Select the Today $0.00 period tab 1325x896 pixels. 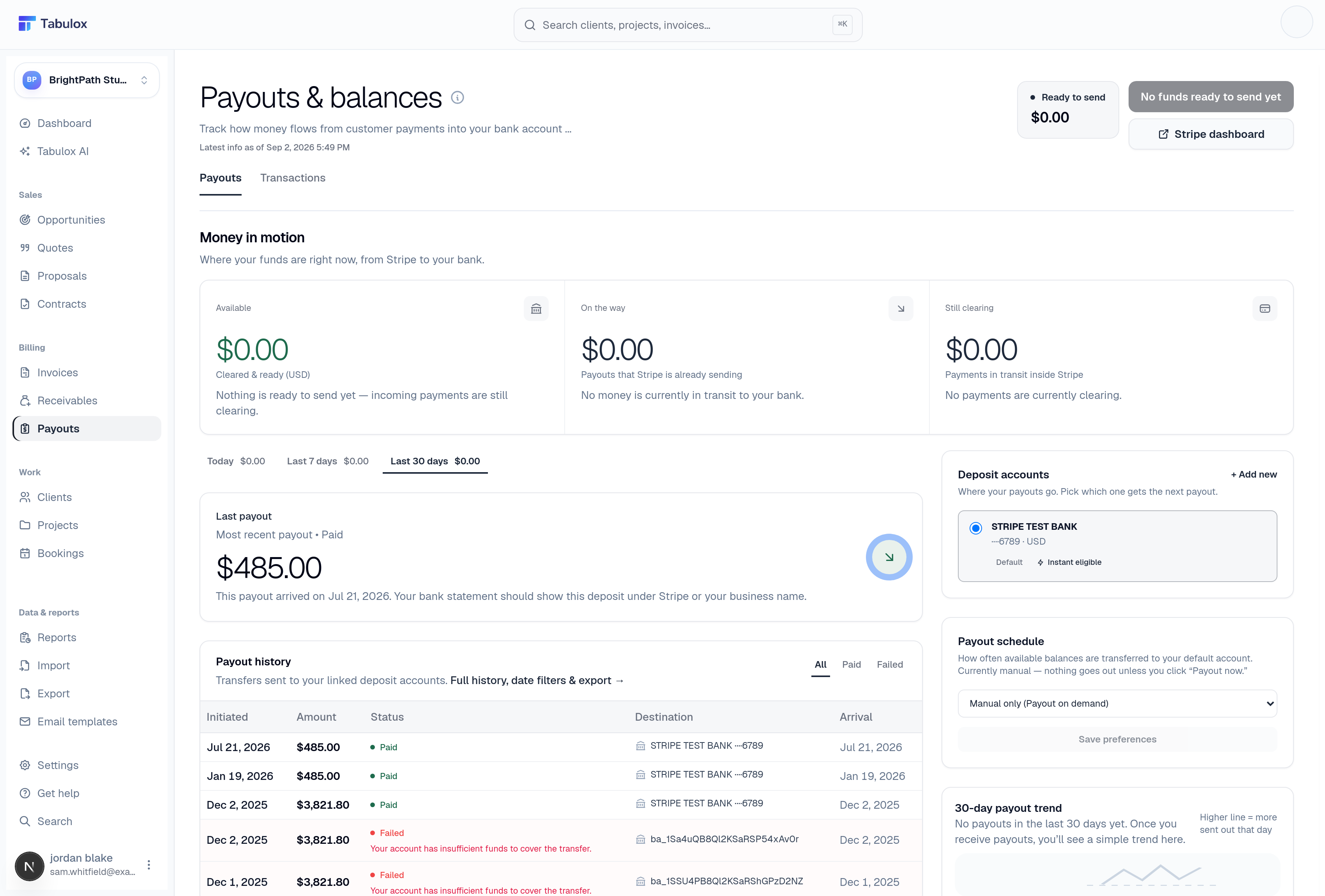[236, 461]
